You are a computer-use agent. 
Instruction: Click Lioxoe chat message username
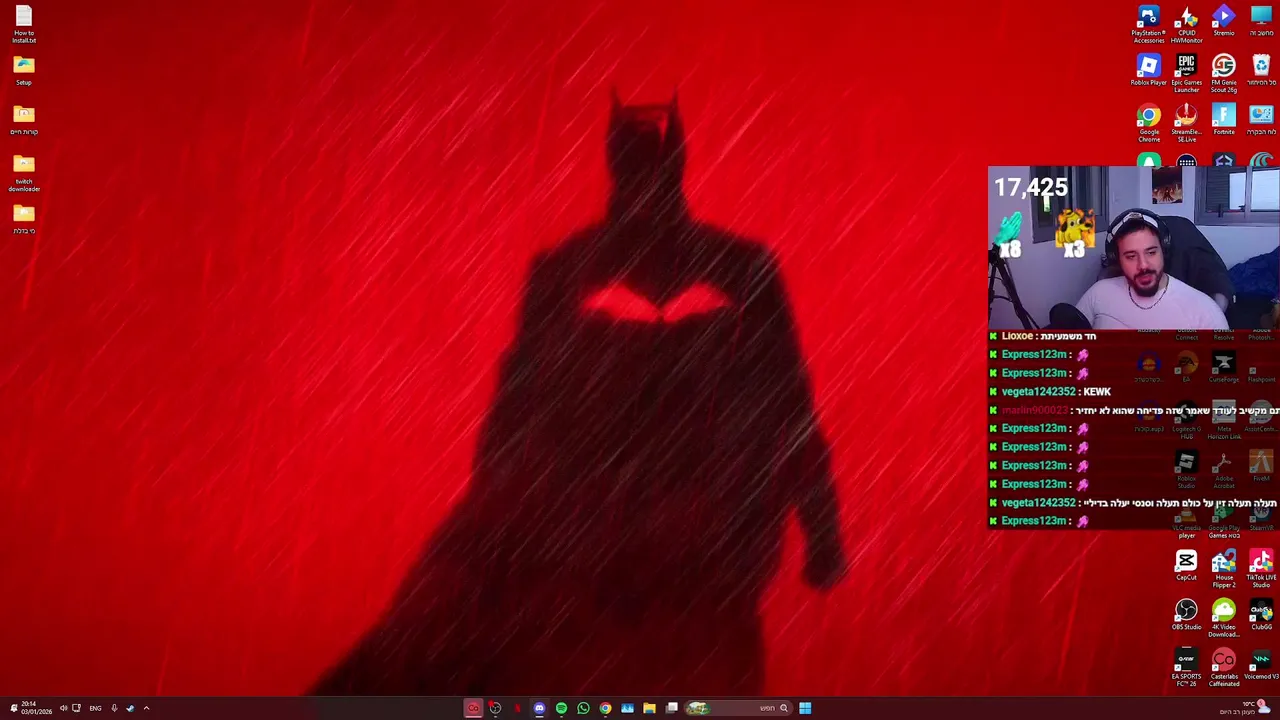pos(1017,336)
